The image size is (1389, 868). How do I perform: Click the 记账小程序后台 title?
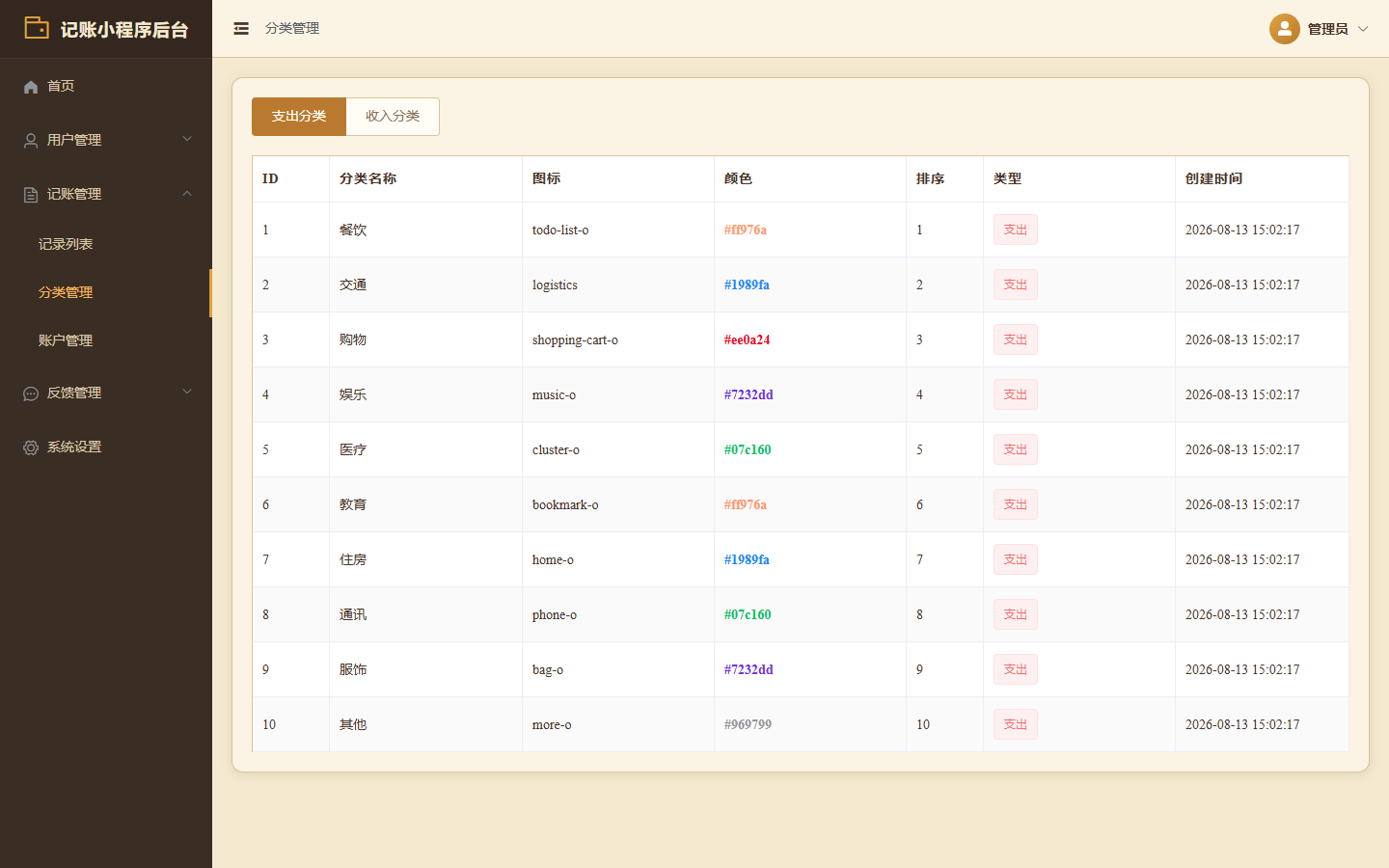pos(124,30)
